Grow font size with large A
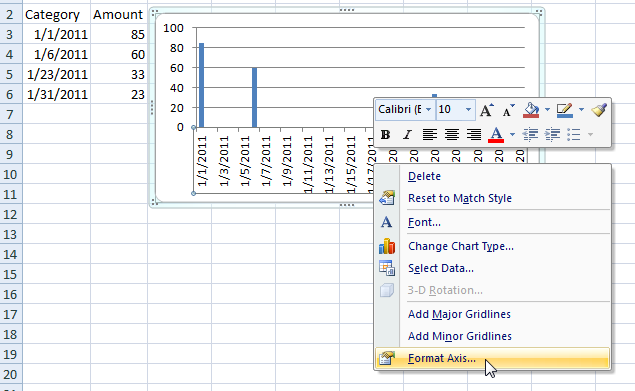Viewport: 635px width, 391px height. 487,110
